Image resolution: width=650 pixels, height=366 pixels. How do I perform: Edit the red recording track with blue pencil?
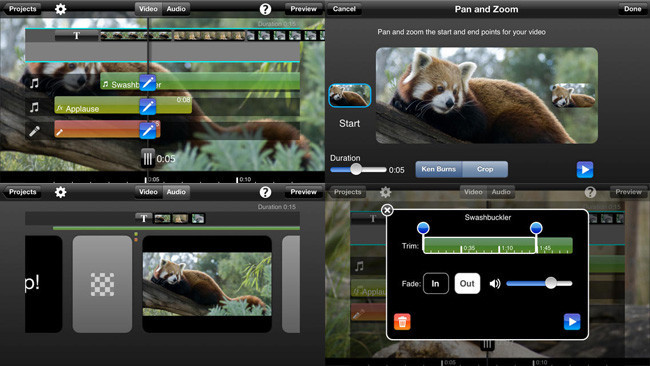pyautogui.click(x=148, y=131)
